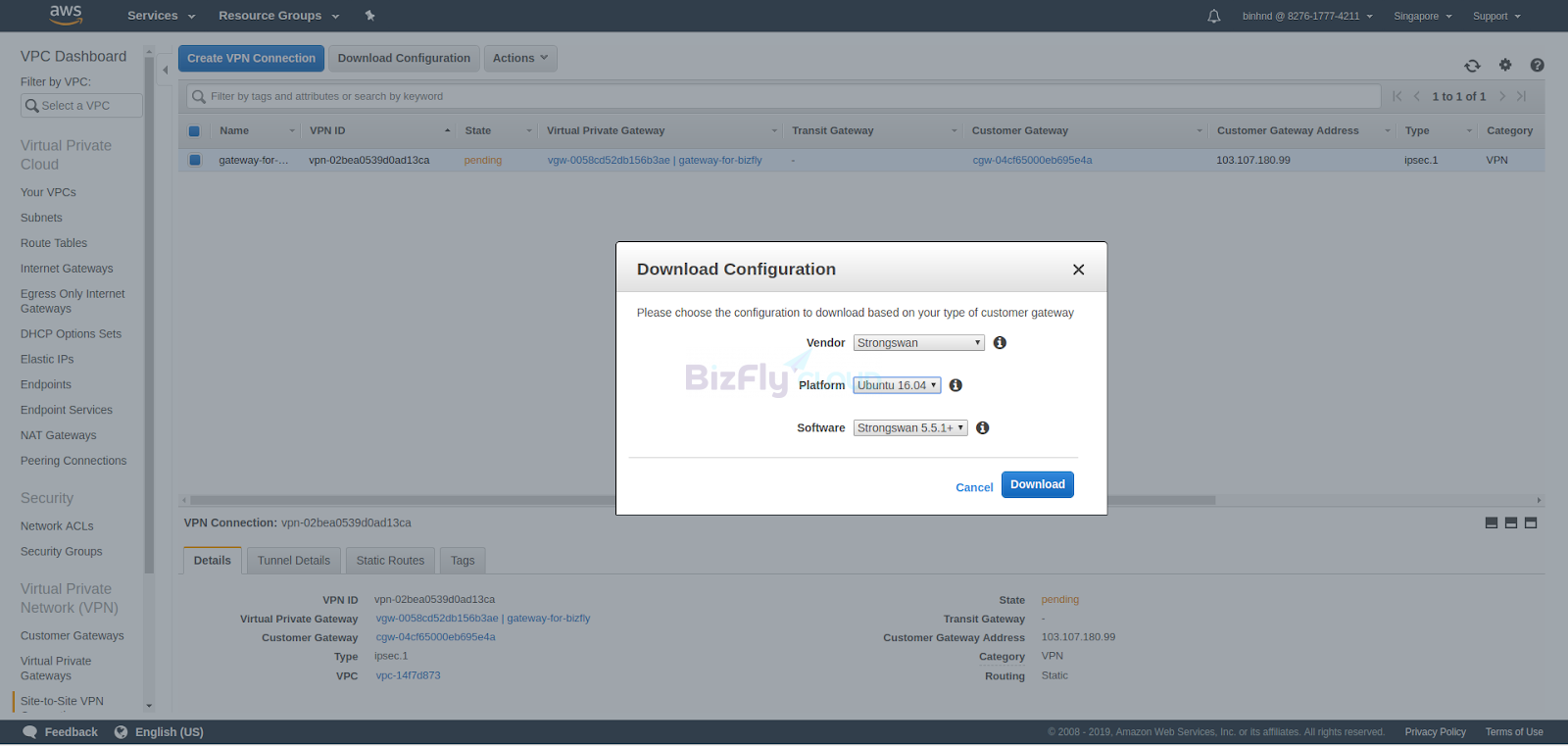Click Create VPN Connection button

pyautogui.click(x=251, y=58)
